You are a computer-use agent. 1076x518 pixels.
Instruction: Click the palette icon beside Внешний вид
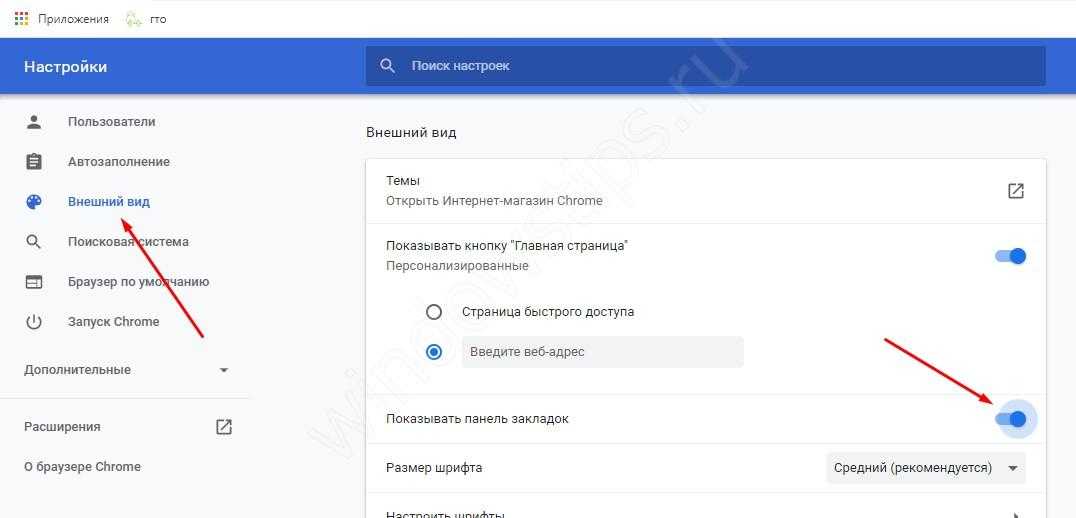[x=34, y=202]
